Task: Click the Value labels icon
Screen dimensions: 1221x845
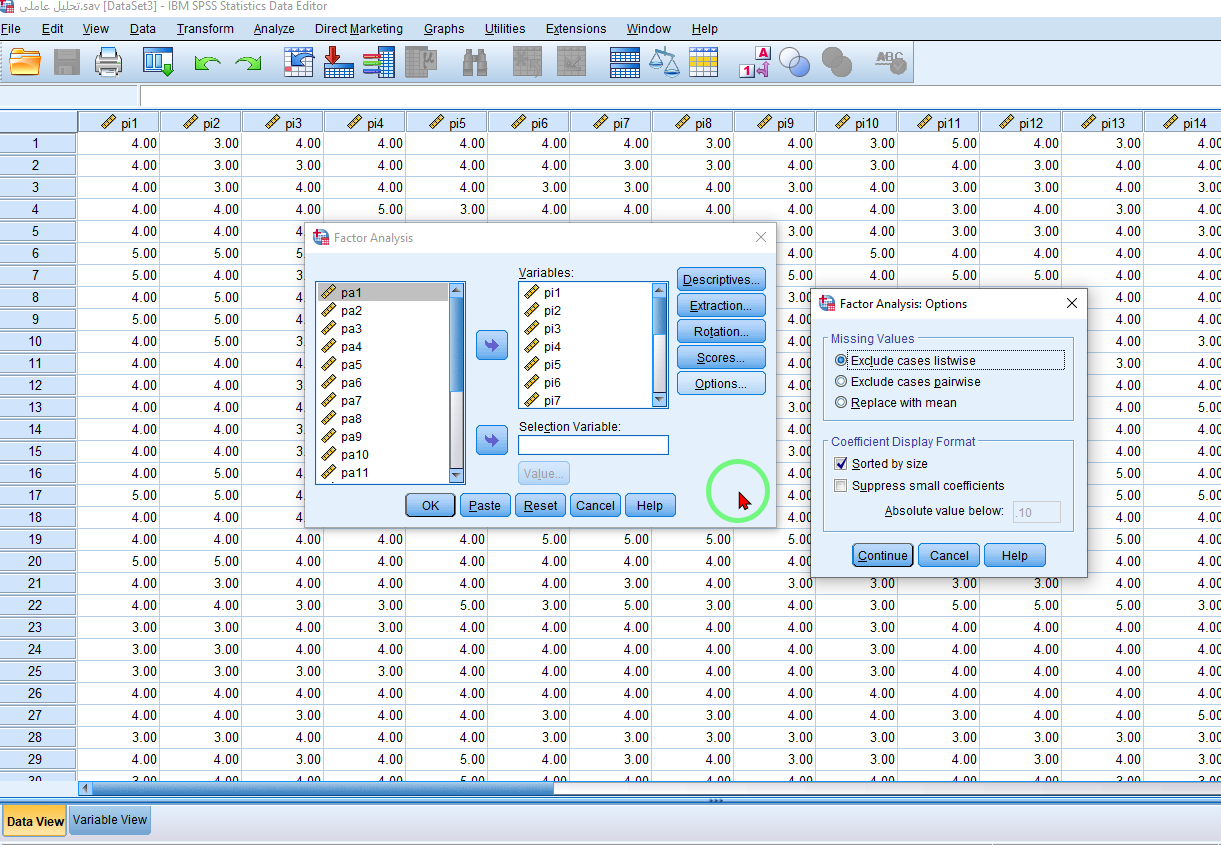Action: (x=755, y=63)
